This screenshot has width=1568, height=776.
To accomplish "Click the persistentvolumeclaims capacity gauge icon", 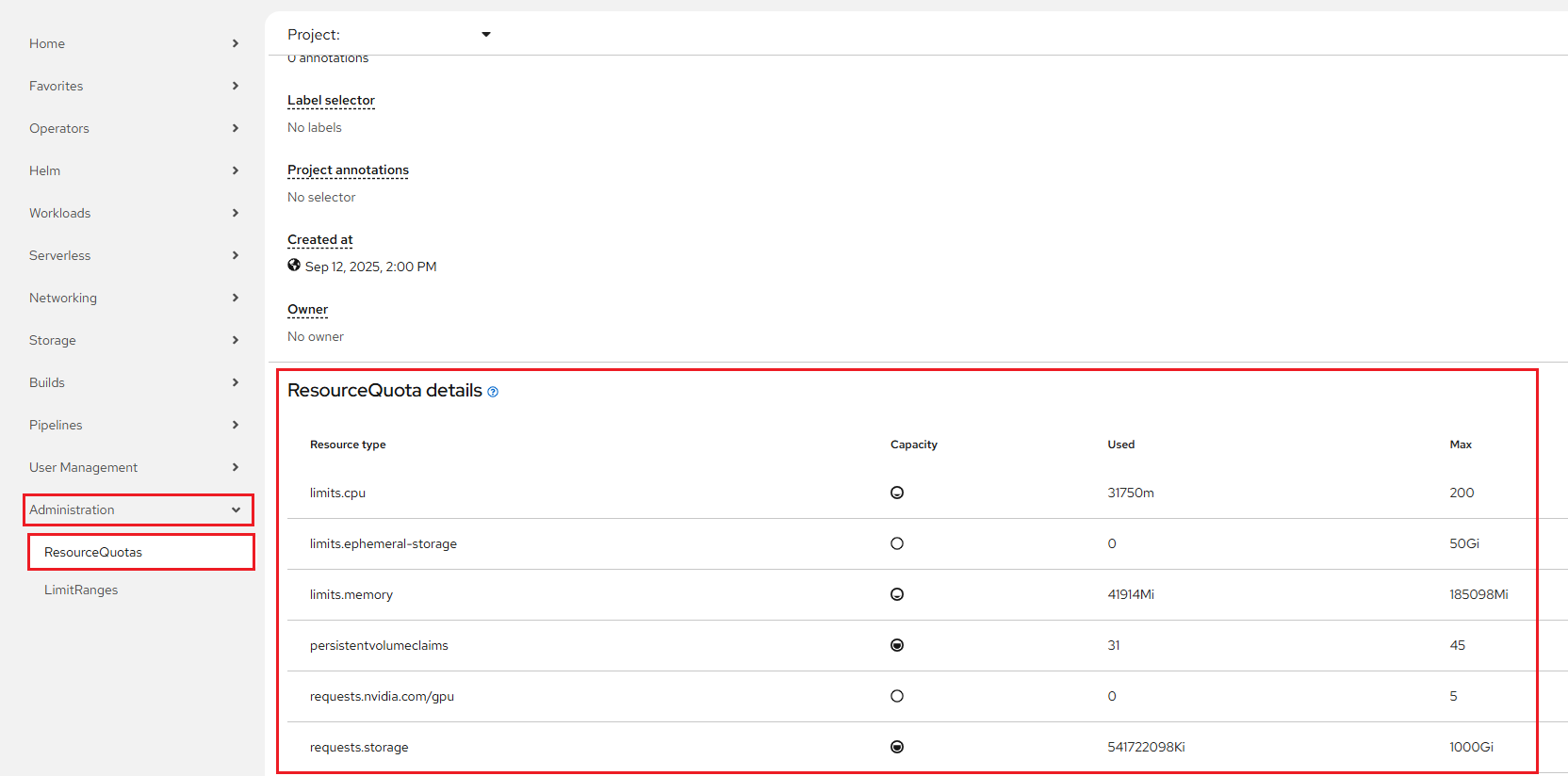I will pos(897,645).
